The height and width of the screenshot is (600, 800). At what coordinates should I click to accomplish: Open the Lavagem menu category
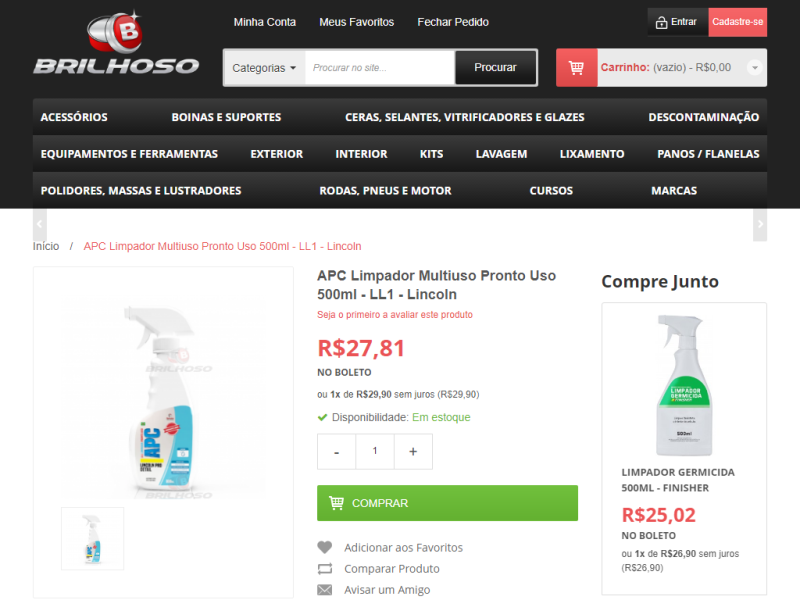point(501,154)
